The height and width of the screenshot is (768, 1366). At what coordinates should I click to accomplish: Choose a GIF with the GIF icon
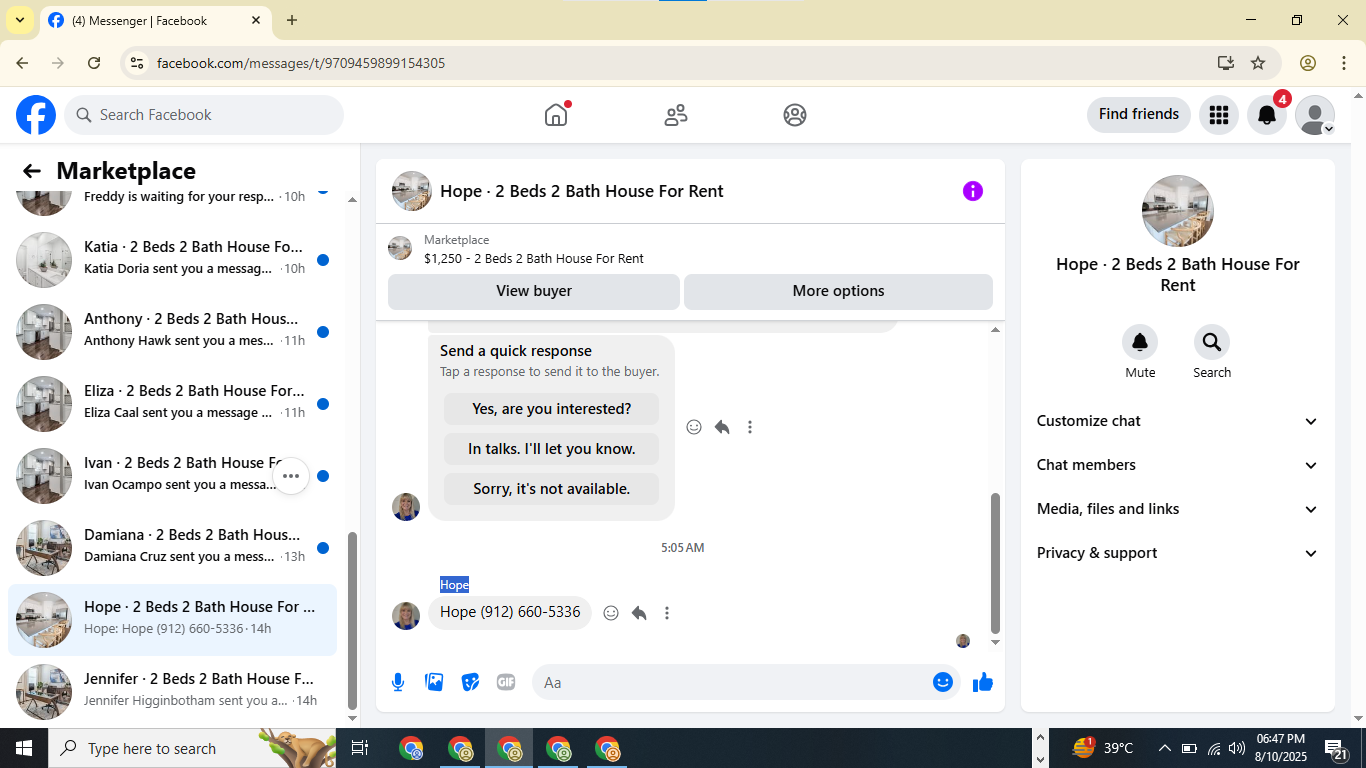(506, 682)
